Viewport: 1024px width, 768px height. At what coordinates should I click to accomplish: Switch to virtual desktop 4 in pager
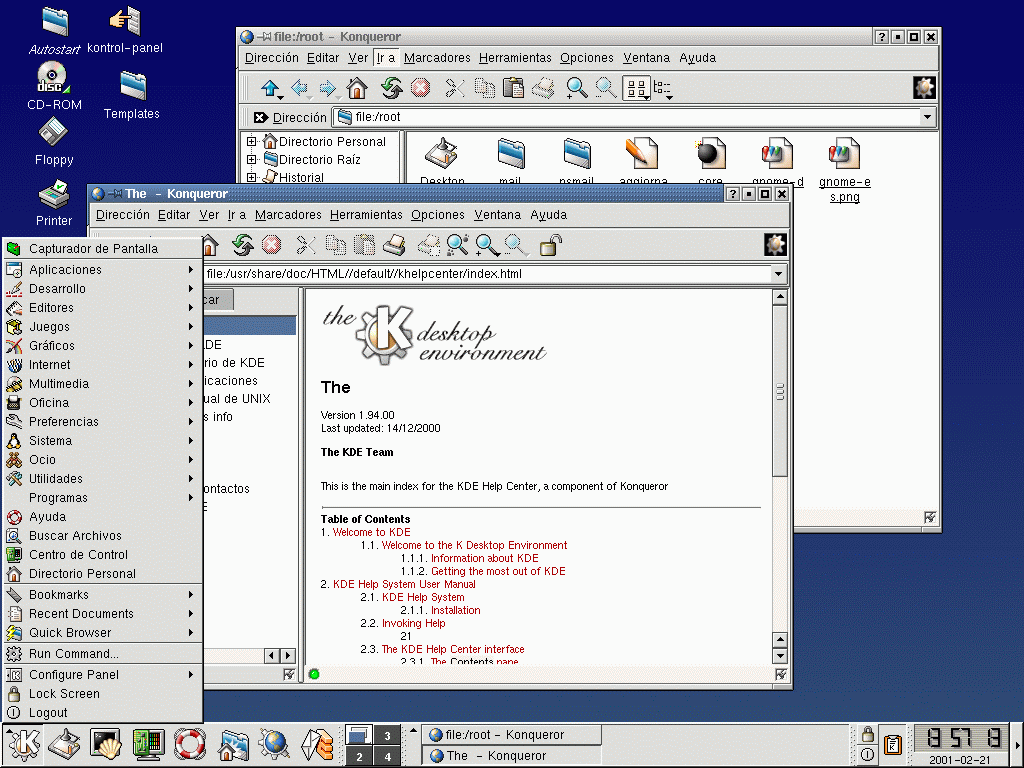coord(388,757)
